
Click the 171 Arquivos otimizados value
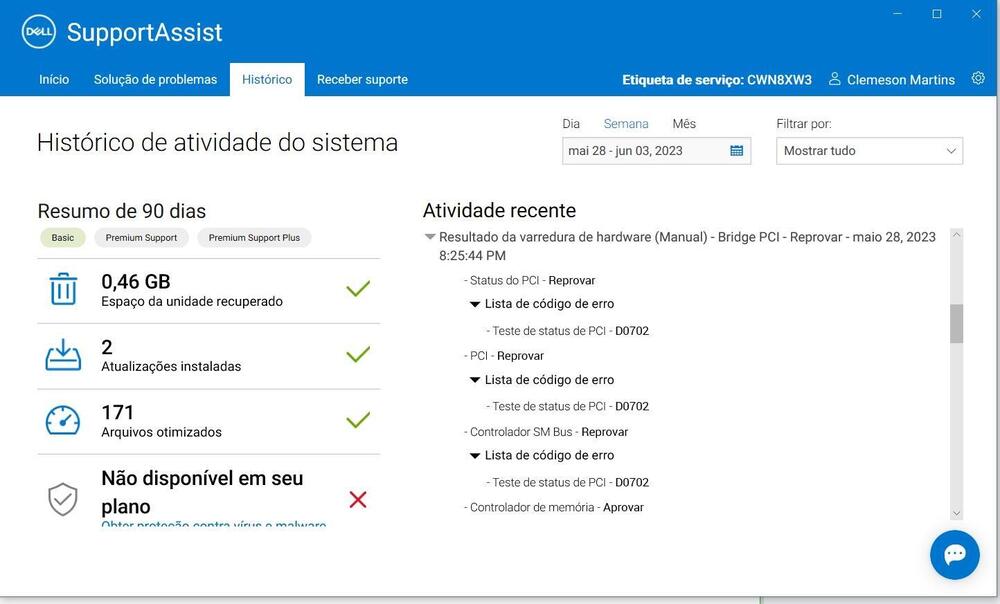click(x=117, y=413)
